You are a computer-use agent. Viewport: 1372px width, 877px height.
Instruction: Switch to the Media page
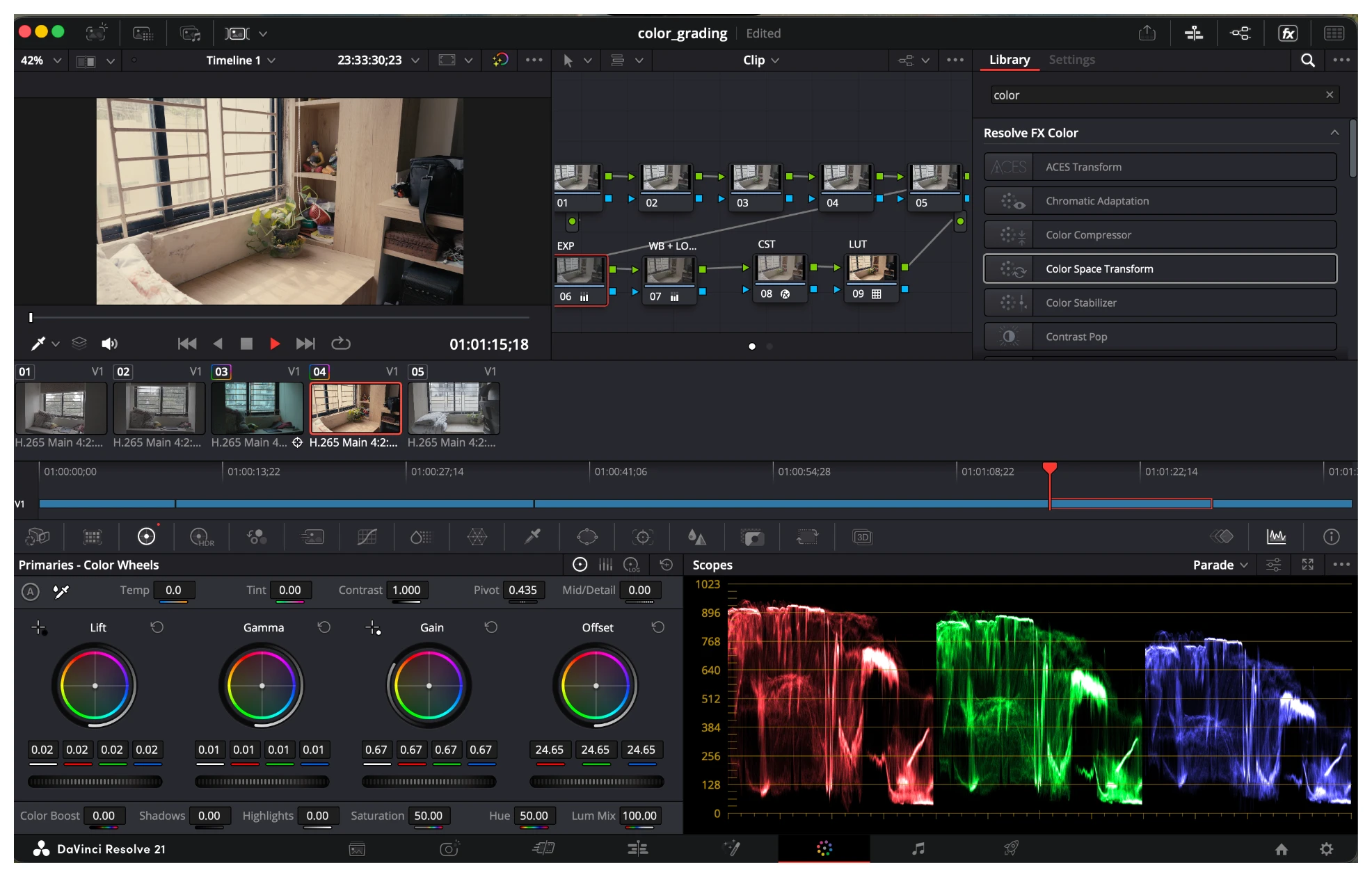coord(357,848)
